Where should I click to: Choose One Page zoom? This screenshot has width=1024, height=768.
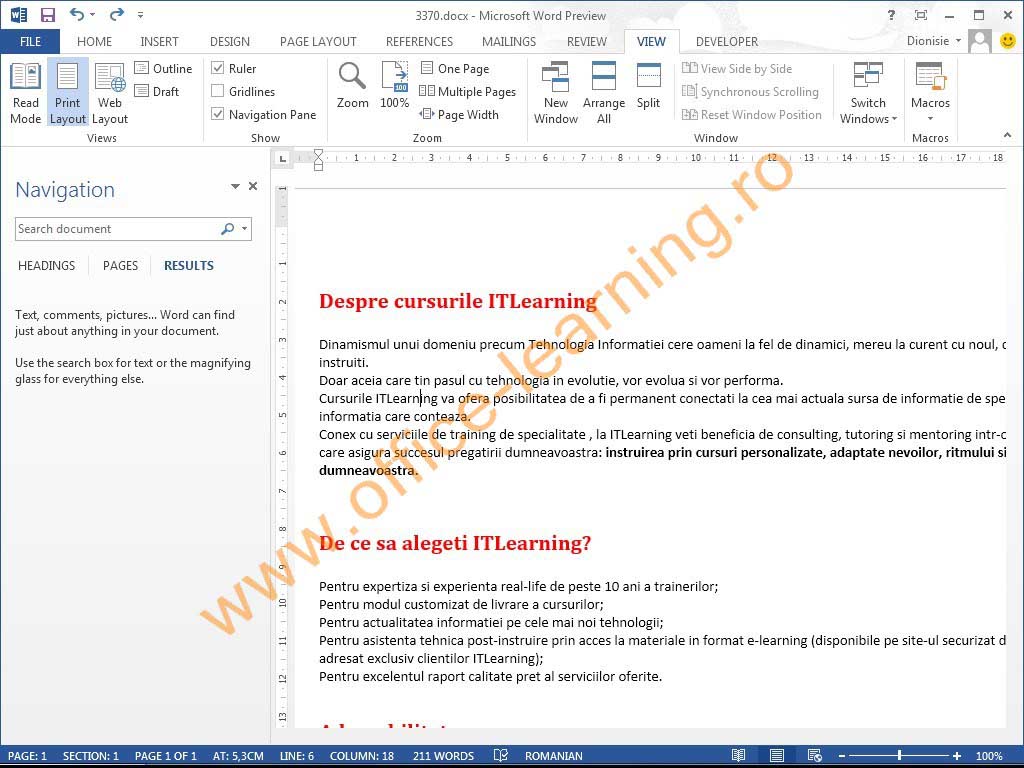coord(455,68)
